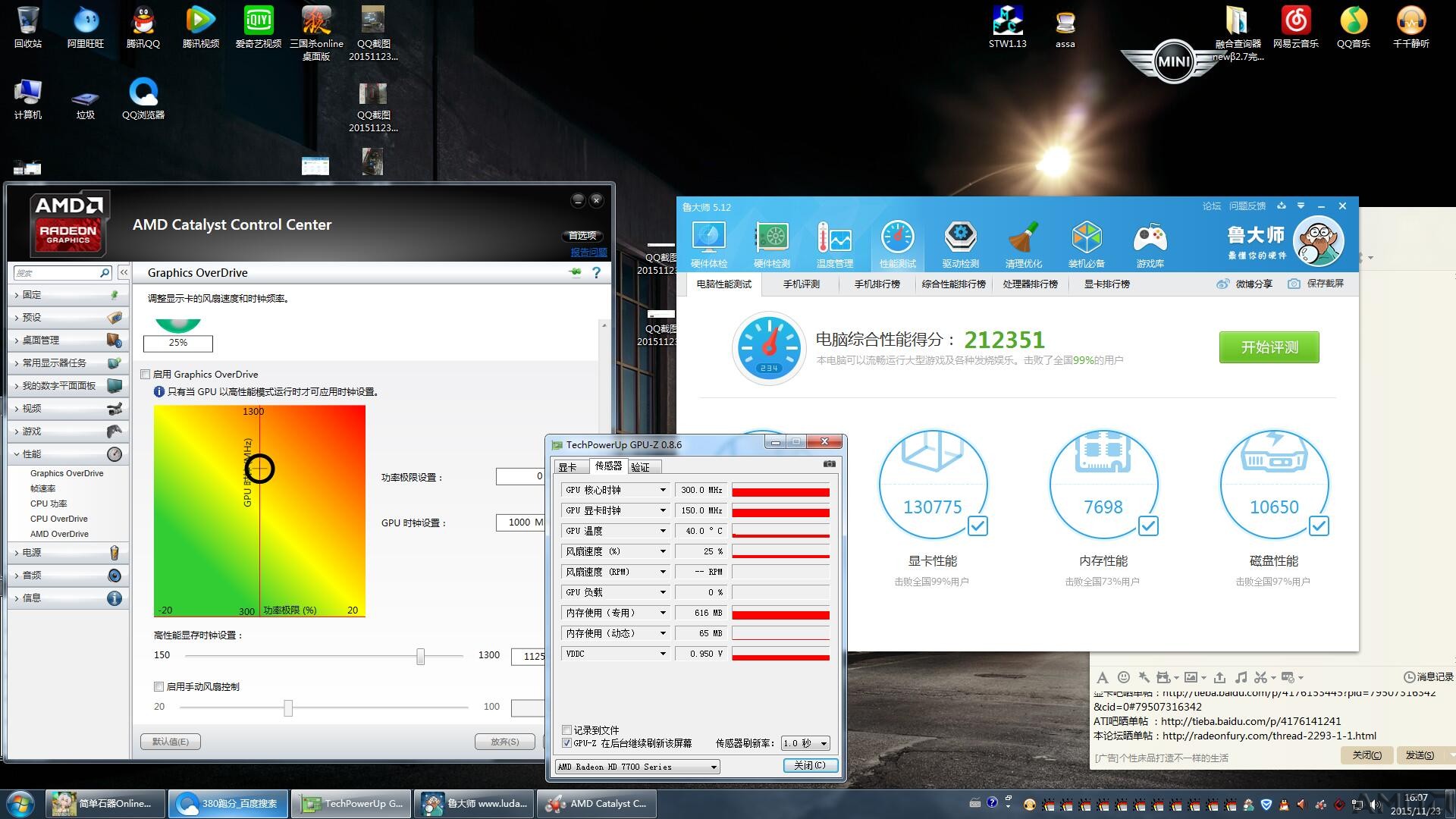Image resolution: width=1456 pixels, height=819 pixels.
Task: Open the 传感器刷新率 1.0 秒 dropdown
Action: [x=805, y=743]
